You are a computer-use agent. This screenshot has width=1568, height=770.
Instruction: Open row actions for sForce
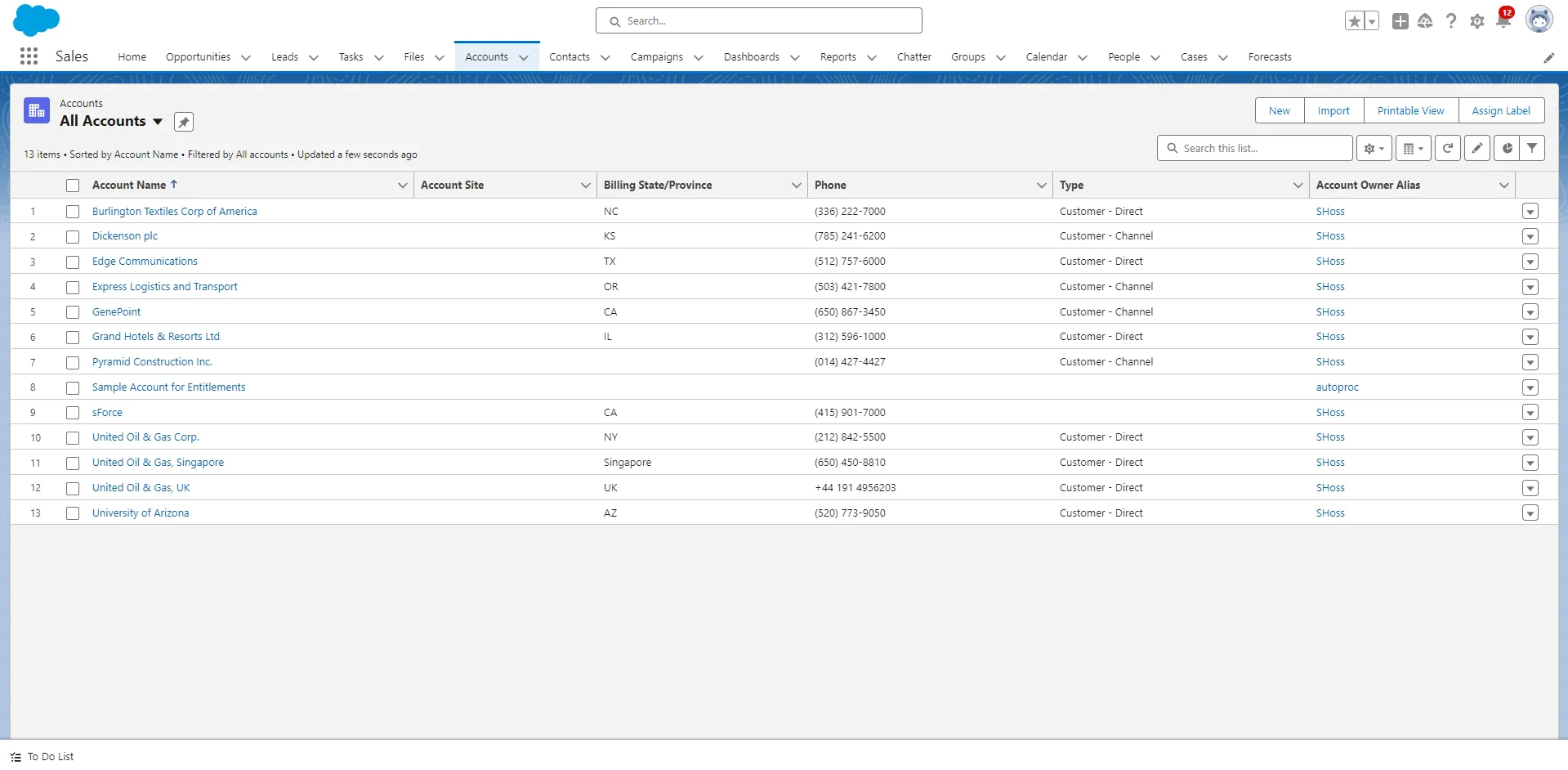pyautogui.click(x=1530, y=413)
